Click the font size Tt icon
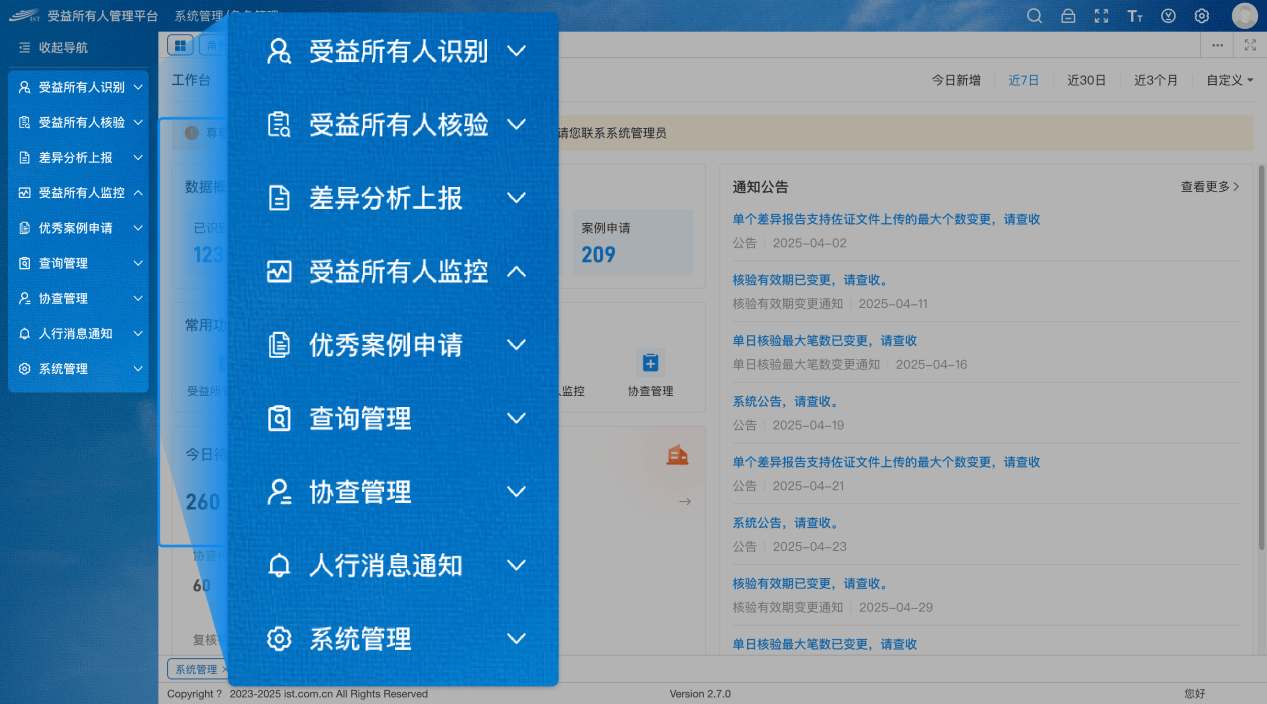The width and height of the screenshot is (1267, 704). [x=1134, y=16]
